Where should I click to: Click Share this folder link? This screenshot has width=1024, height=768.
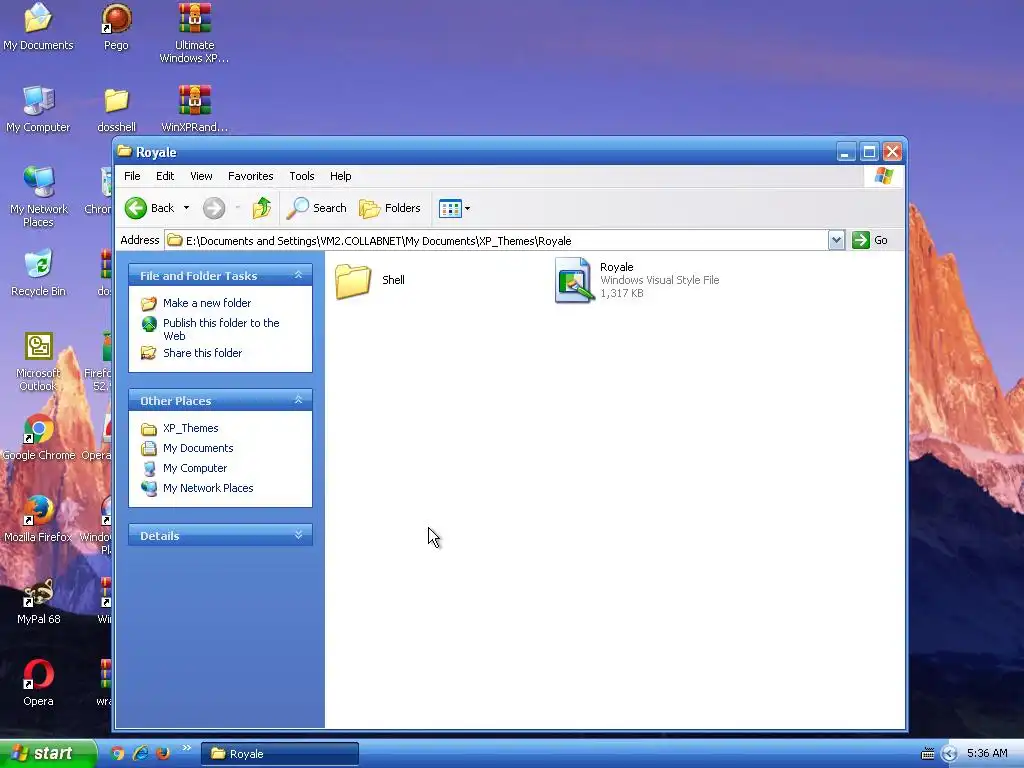(202, 353)
